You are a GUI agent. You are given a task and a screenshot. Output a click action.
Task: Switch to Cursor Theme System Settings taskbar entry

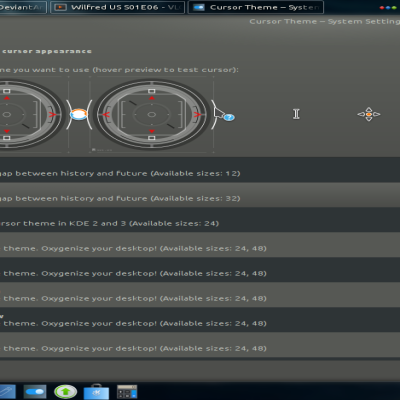(256, 7)
